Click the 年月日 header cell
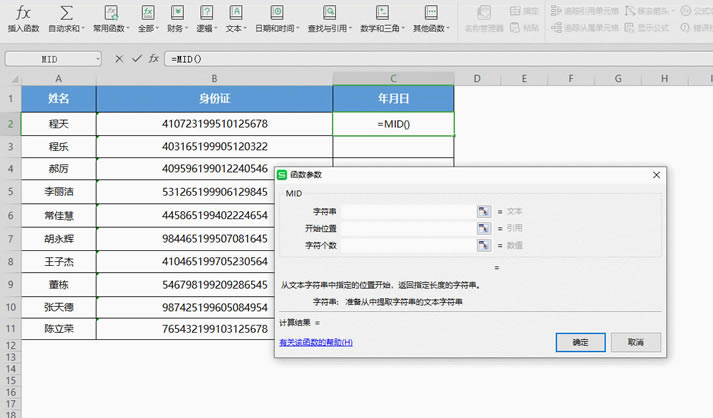The width and height of the screenshot is (713, 418). coord(393,98)
